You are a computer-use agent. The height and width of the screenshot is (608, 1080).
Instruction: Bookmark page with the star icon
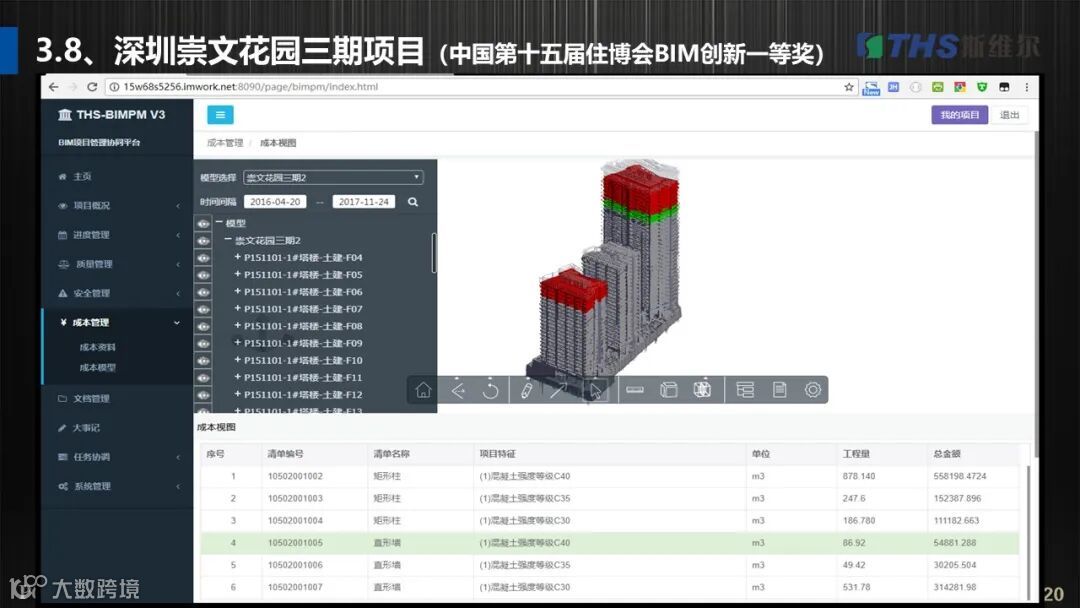coord(849,87)
